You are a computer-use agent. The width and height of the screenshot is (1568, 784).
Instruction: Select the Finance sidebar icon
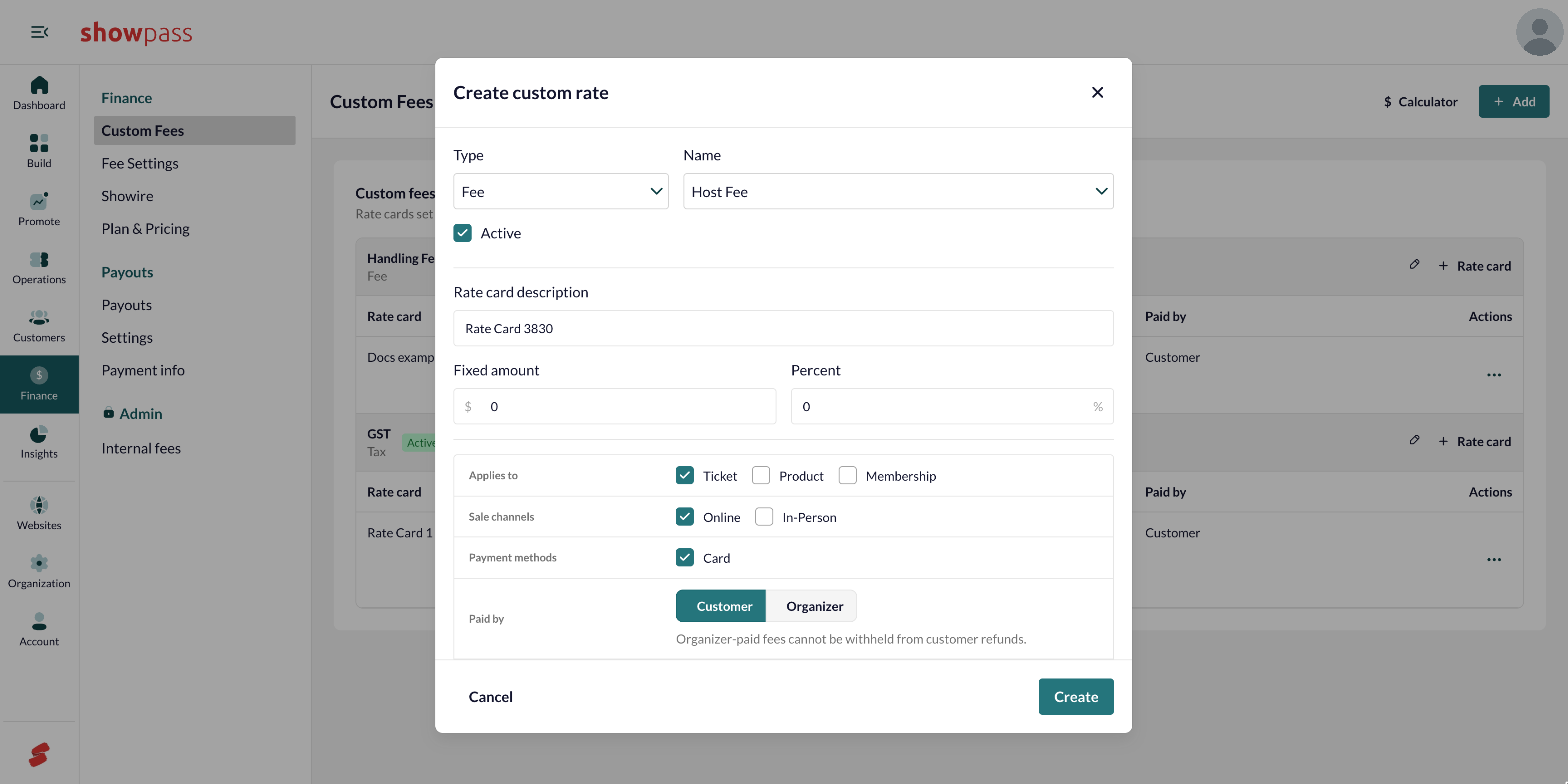pyautogui.click(x=39, y=384)
